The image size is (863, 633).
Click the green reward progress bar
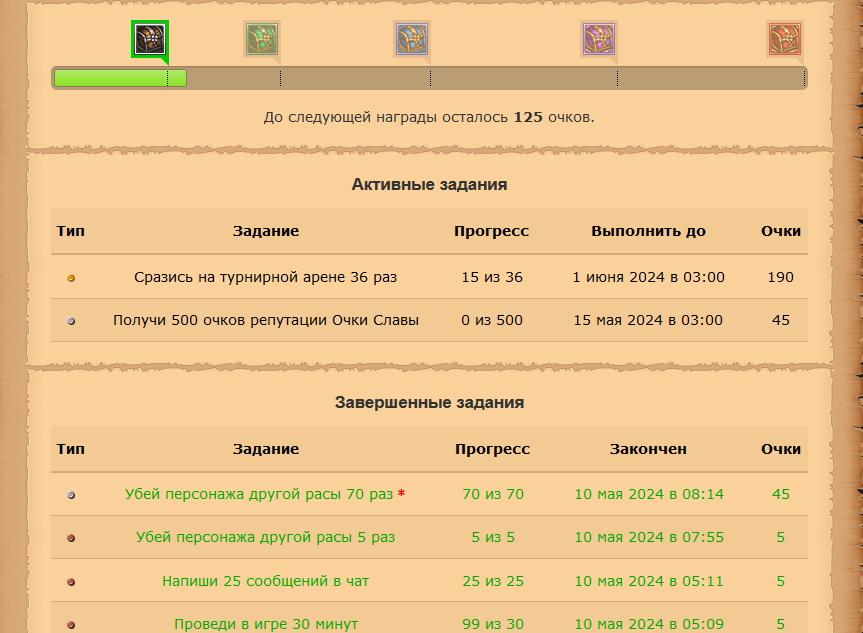pyautogui.click(x=121, y=78)
